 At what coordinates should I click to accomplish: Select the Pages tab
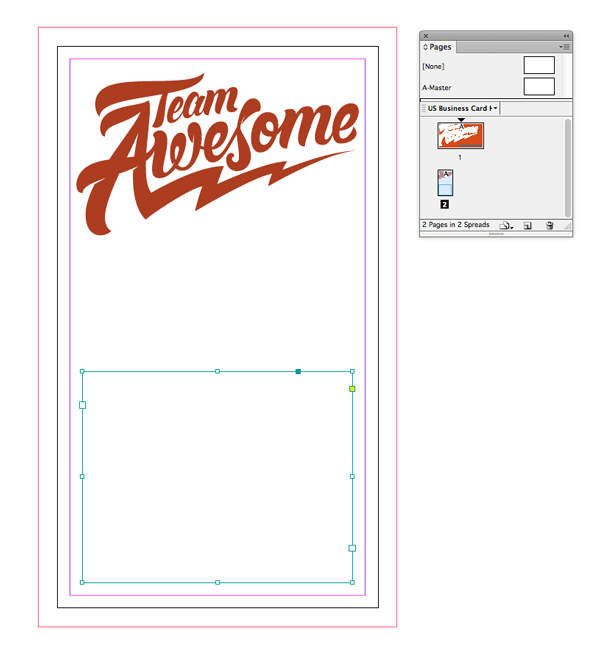[x=440, y=47]
